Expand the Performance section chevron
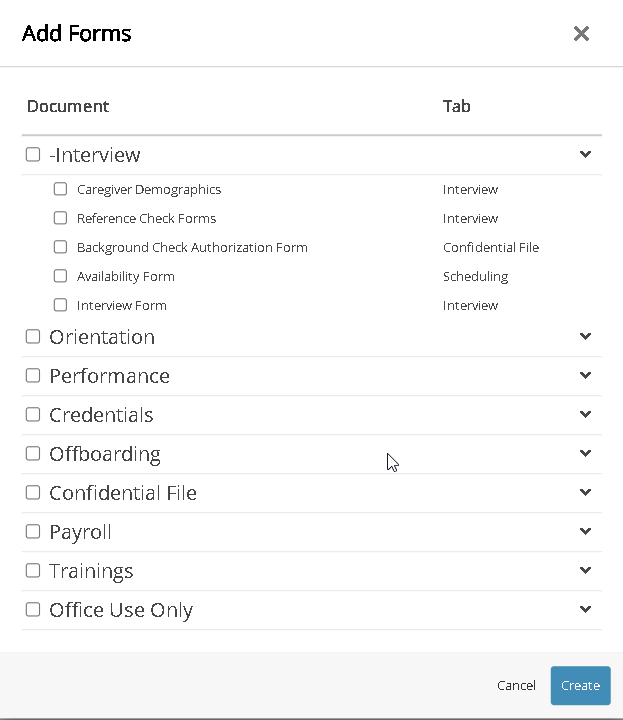The height and width of the screenshot is (720, 623). tap(586, 375)
